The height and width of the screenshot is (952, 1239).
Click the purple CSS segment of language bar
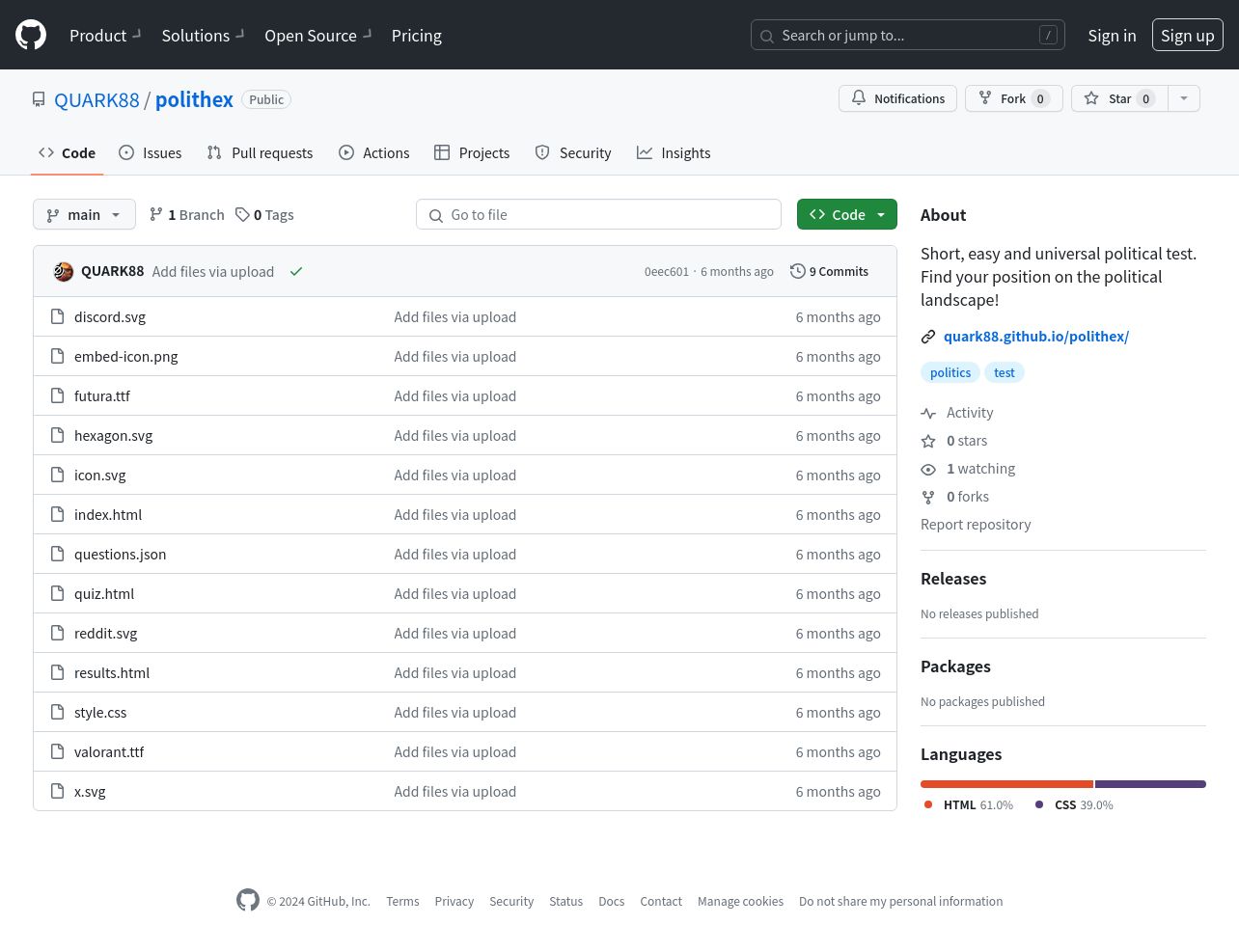tap(1150, 784)
